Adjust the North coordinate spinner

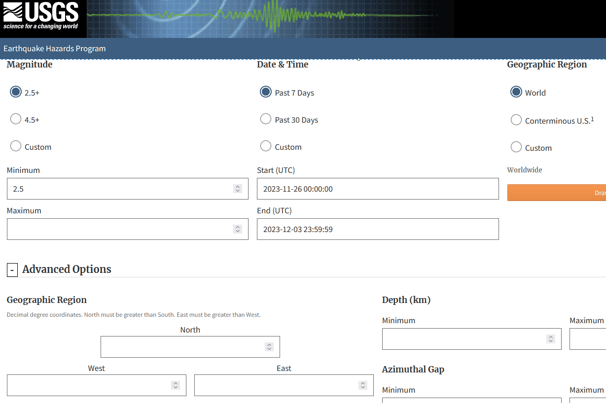[x=269, y=347]
